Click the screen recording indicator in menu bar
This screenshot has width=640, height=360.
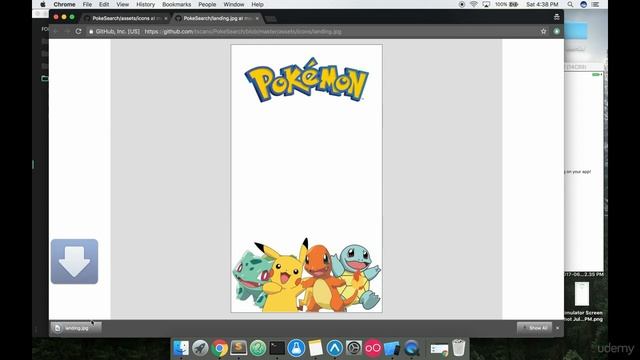click(462, 4)
